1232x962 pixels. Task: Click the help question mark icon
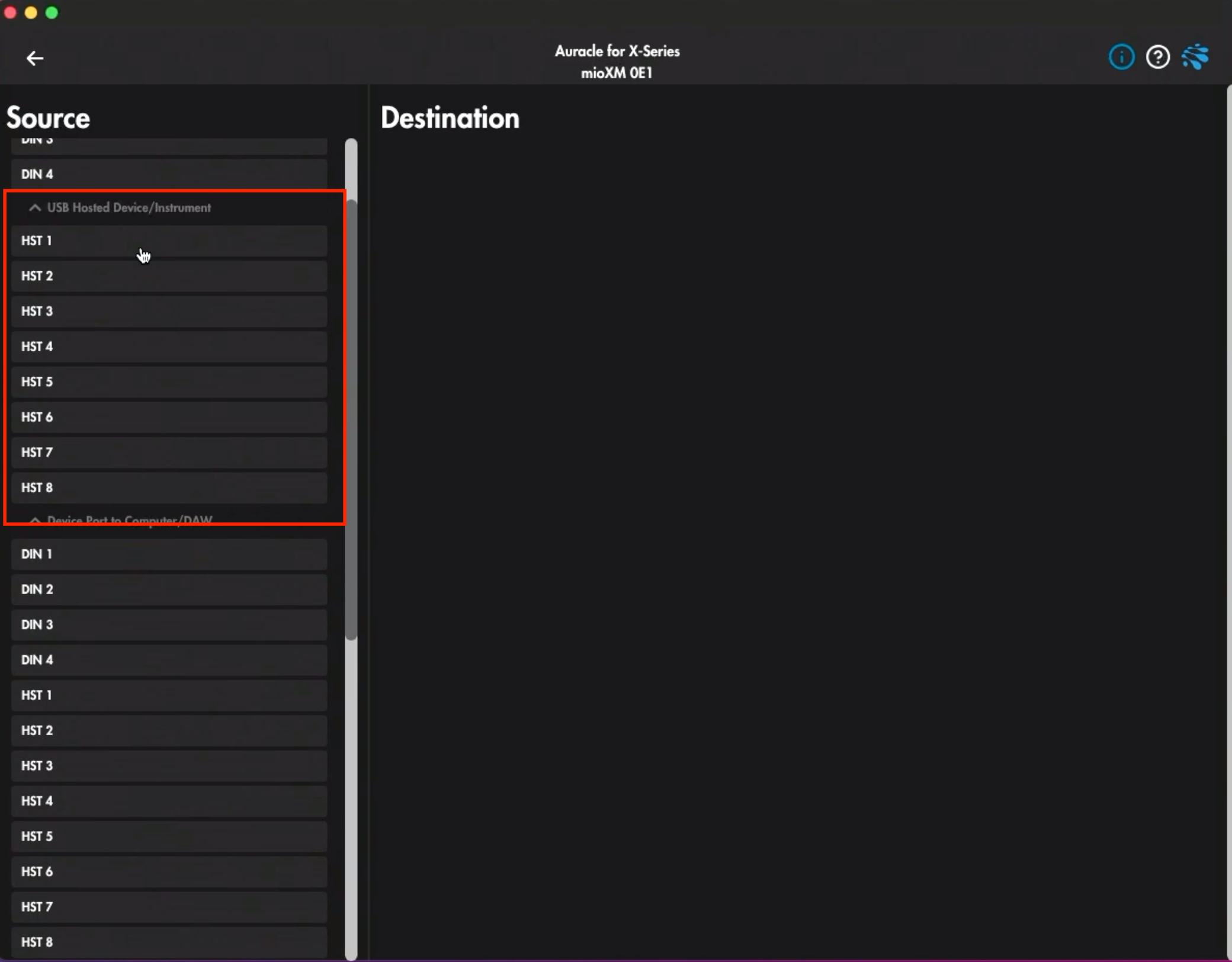pyautogui.click(x=1158, y=56)
